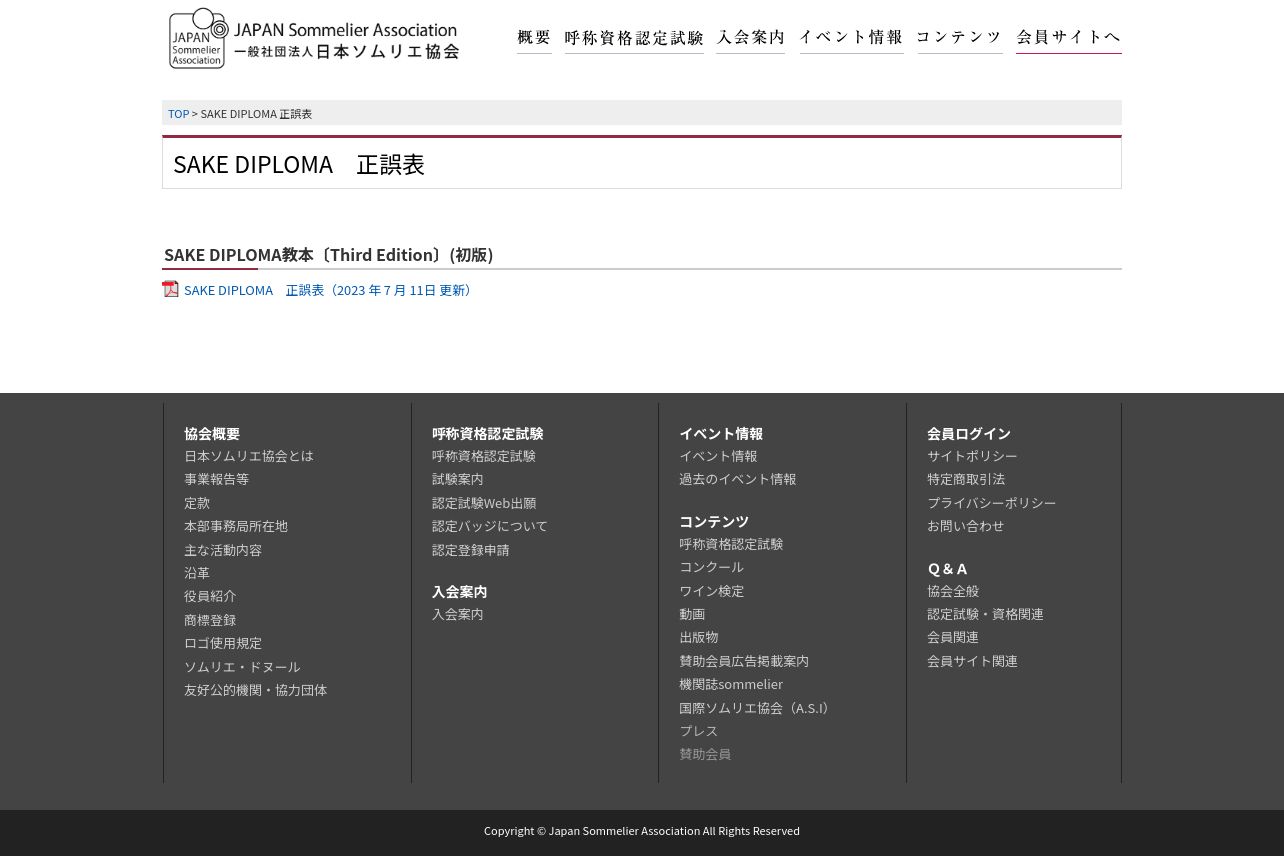Image resolution: width=1284 pixels, height=857 pixels.
Task: Open the 認定試験Web出願 footer link
Action: pyautogui.click(x=484, y=503)
